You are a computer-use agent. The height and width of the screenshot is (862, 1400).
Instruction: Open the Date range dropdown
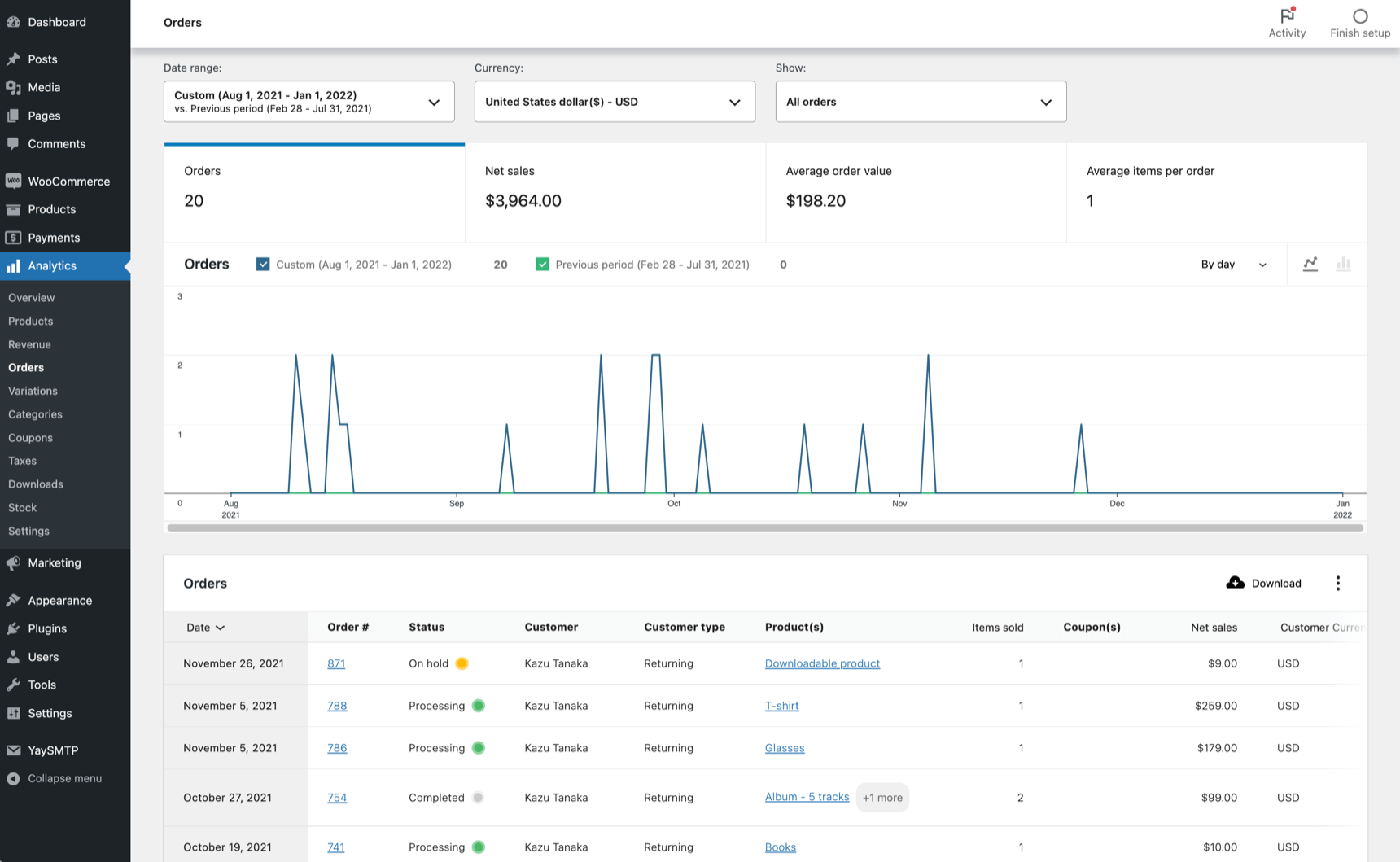click(309, 101)
